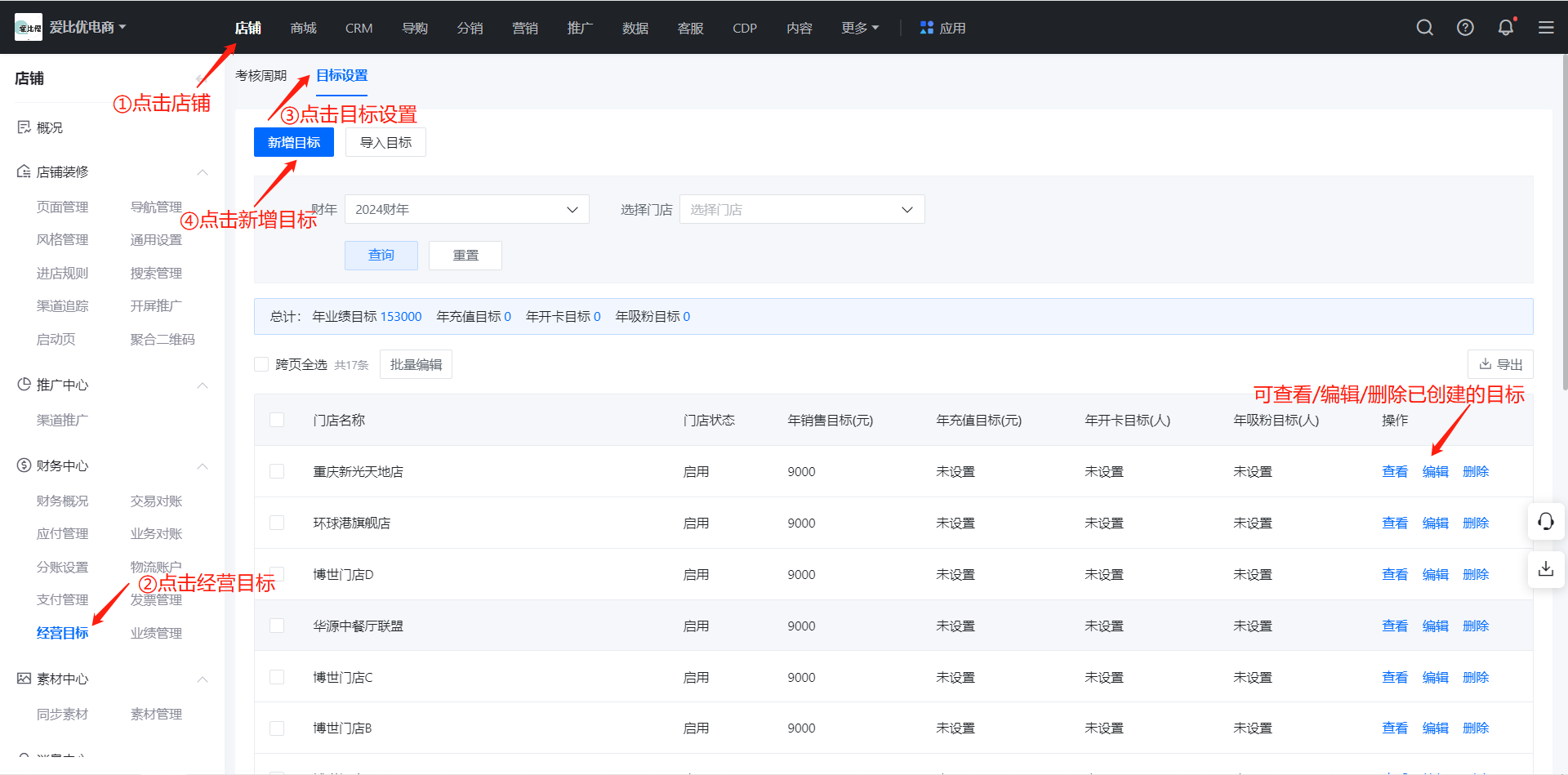This screenshot has width=1568, height=775.
Task: Click the 素材中心 image icon
Action: pos(24,679)
